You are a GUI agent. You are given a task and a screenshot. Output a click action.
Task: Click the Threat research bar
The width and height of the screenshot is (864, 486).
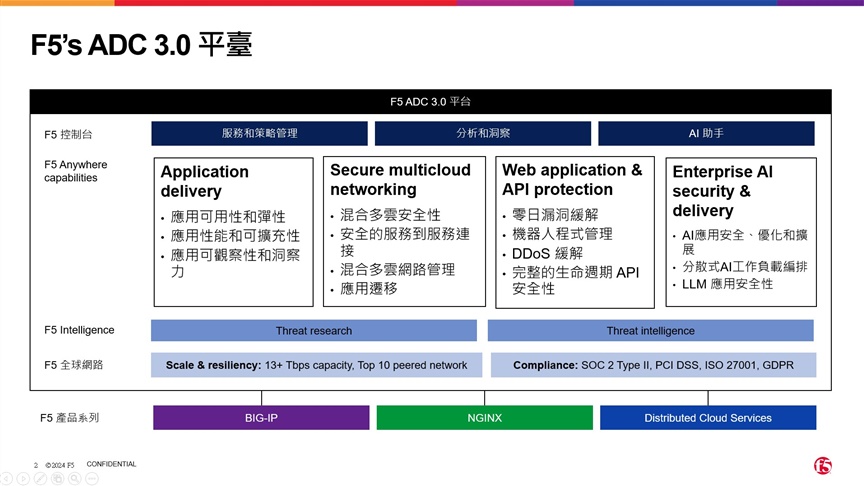click(314, 331)
